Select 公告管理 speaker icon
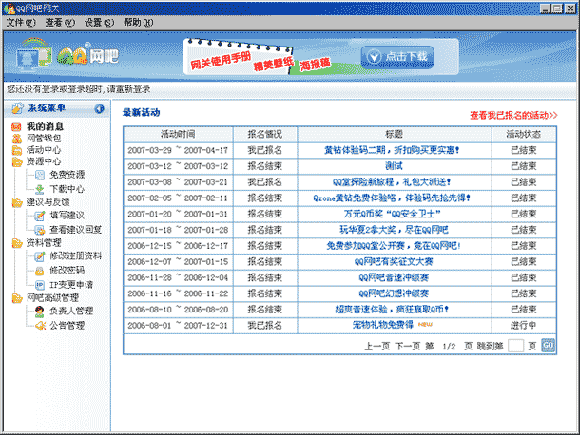Screen dimensions: 580x435 (40, 326)
